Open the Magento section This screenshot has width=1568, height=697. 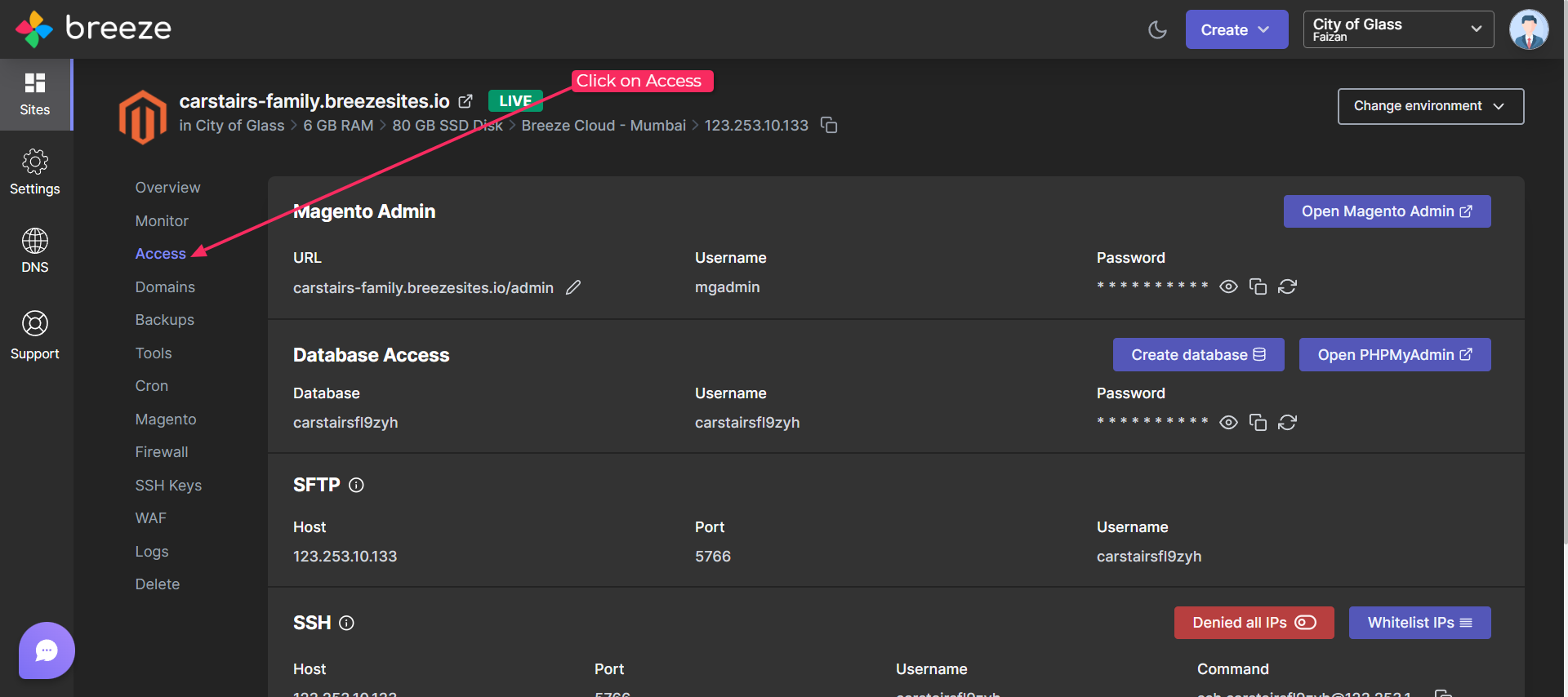(166, 420)
